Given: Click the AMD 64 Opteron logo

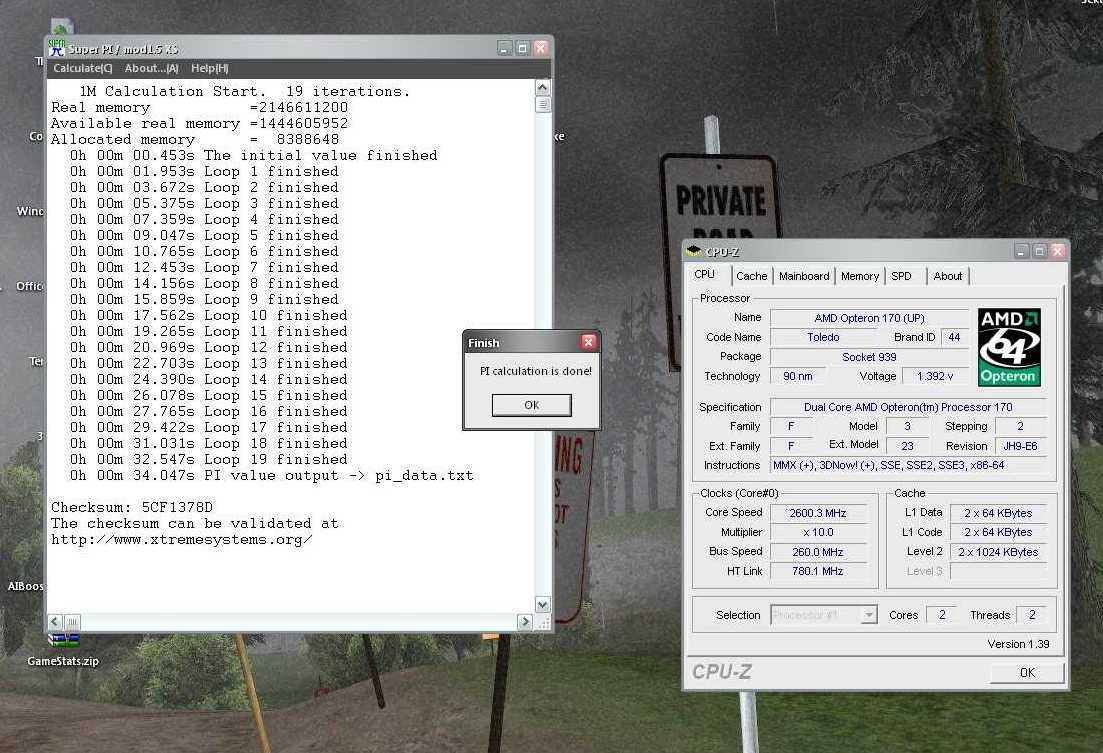Looking at the screenshot, I should coord(1009,347).
